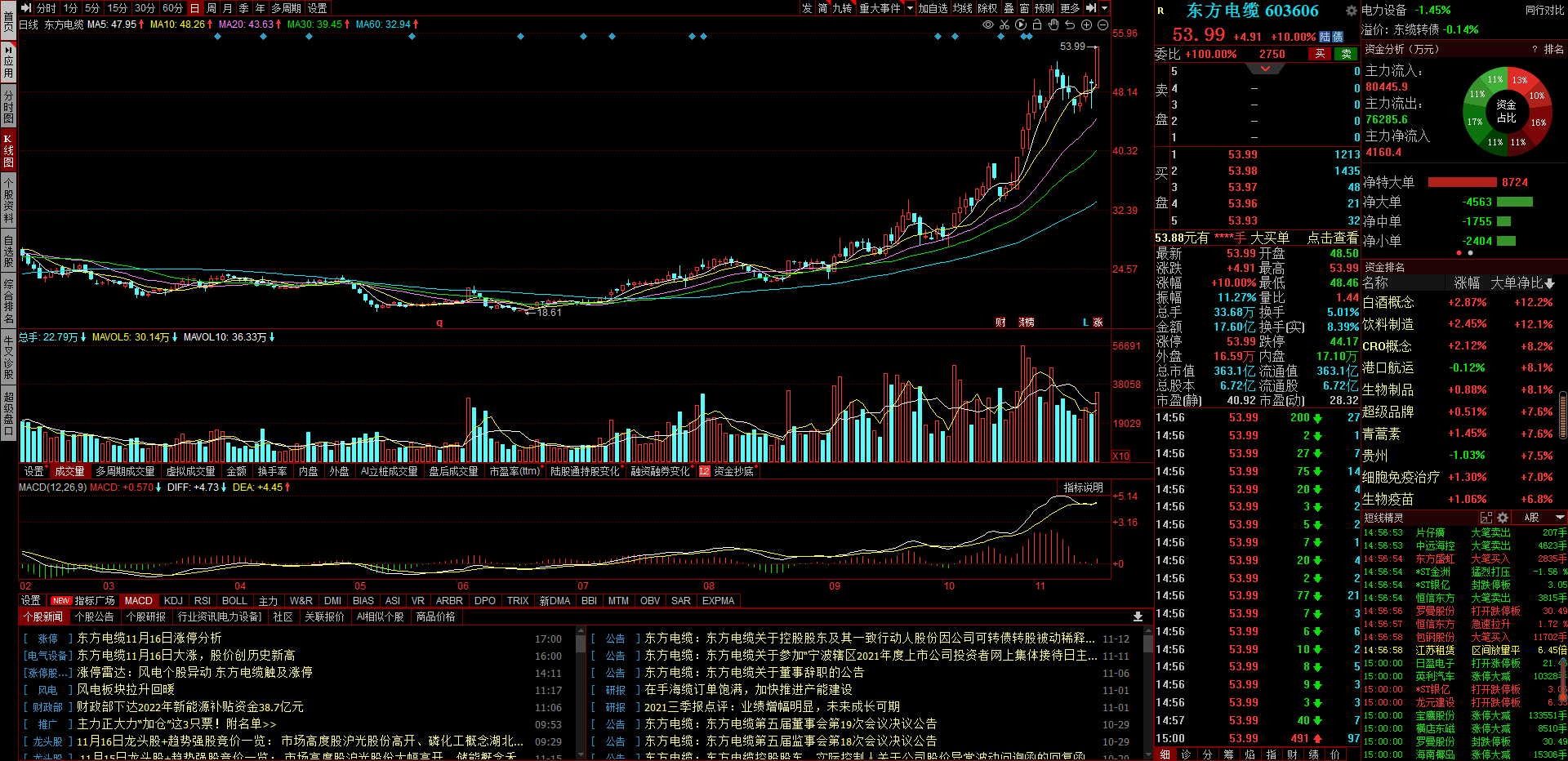
Task: Select the 诊 tab below tick list
Action: [x=1186, y=754]
